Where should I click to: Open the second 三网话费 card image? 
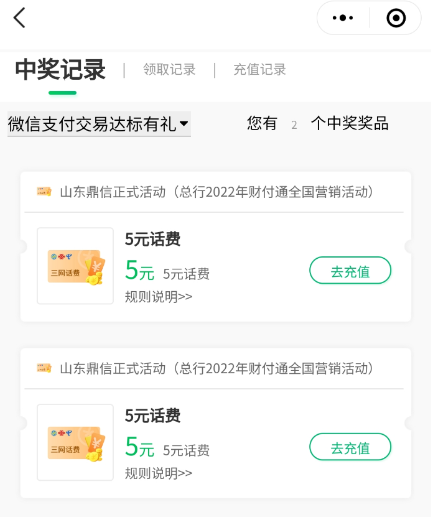75,442
